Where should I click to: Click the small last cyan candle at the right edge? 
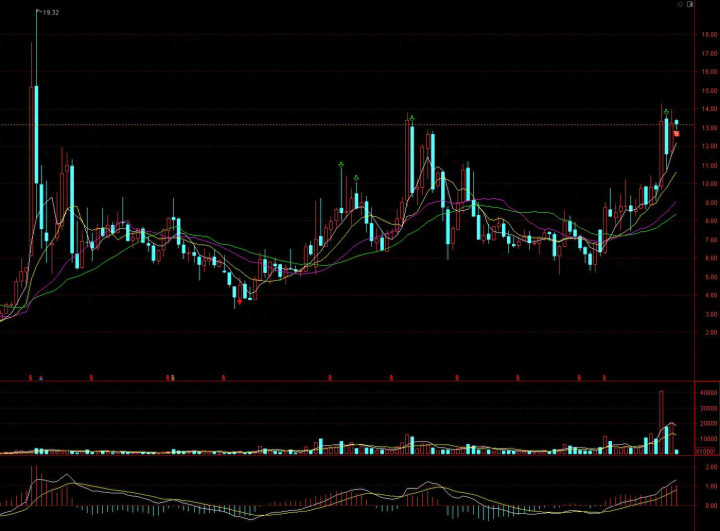[x=676, y=122]
